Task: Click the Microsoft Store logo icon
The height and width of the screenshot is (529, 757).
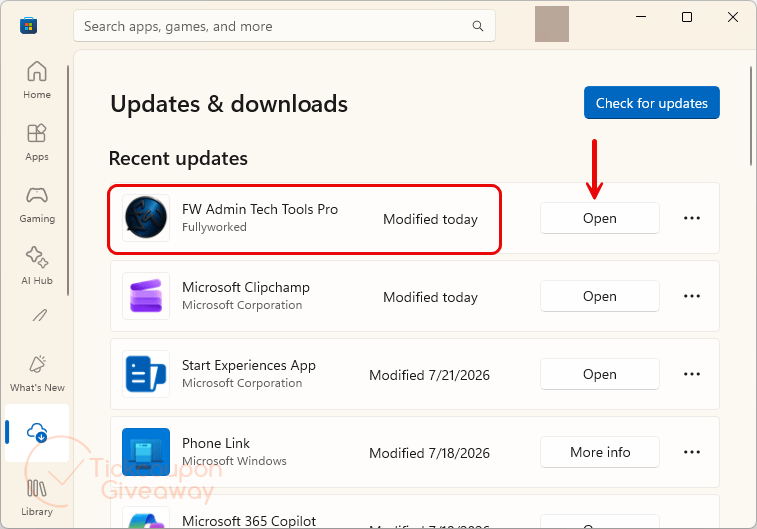Action: [28, 26]
